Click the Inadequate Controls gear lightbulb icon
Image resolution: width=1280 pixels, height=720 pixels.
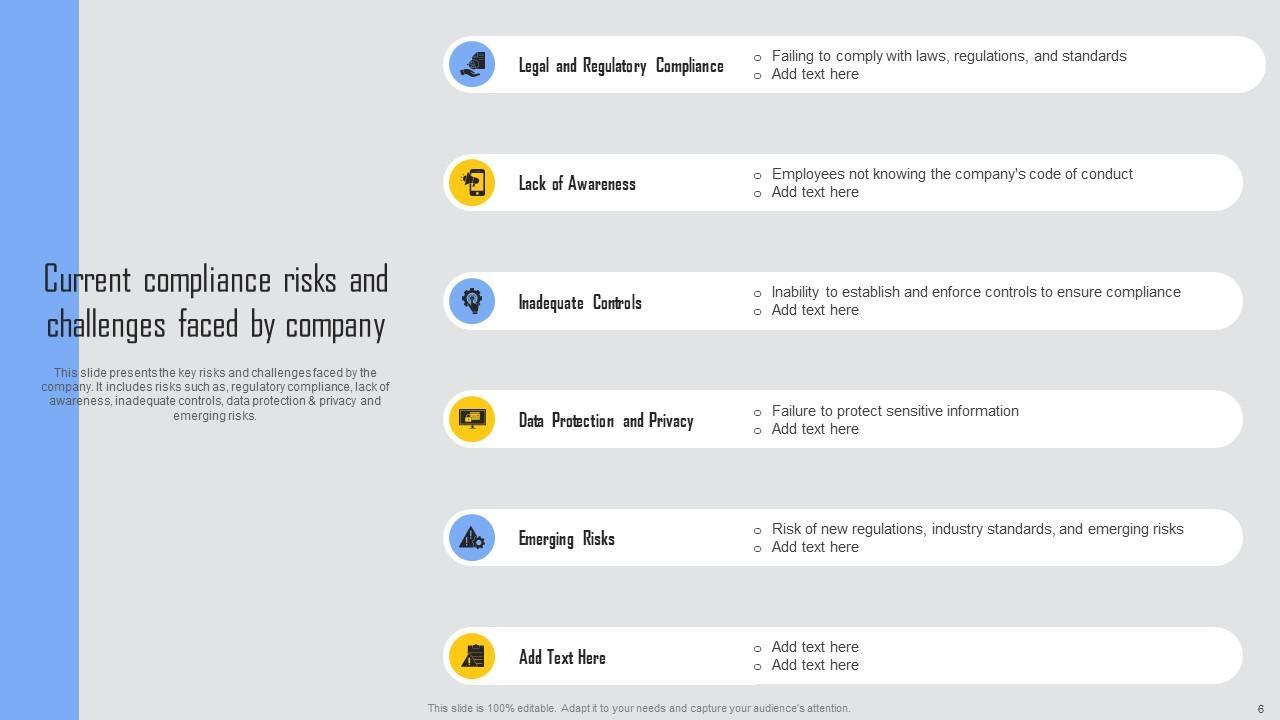click(x=472, y=301)
